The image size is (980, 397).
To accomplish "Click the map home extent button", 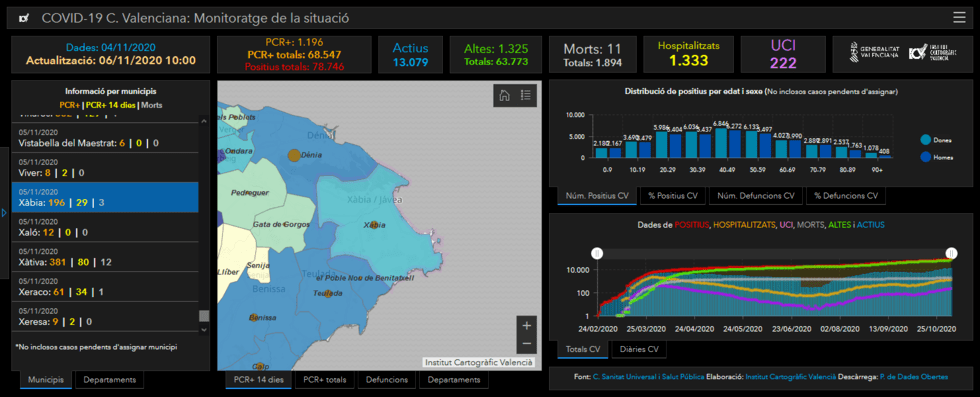I will (x=504, y=95).
